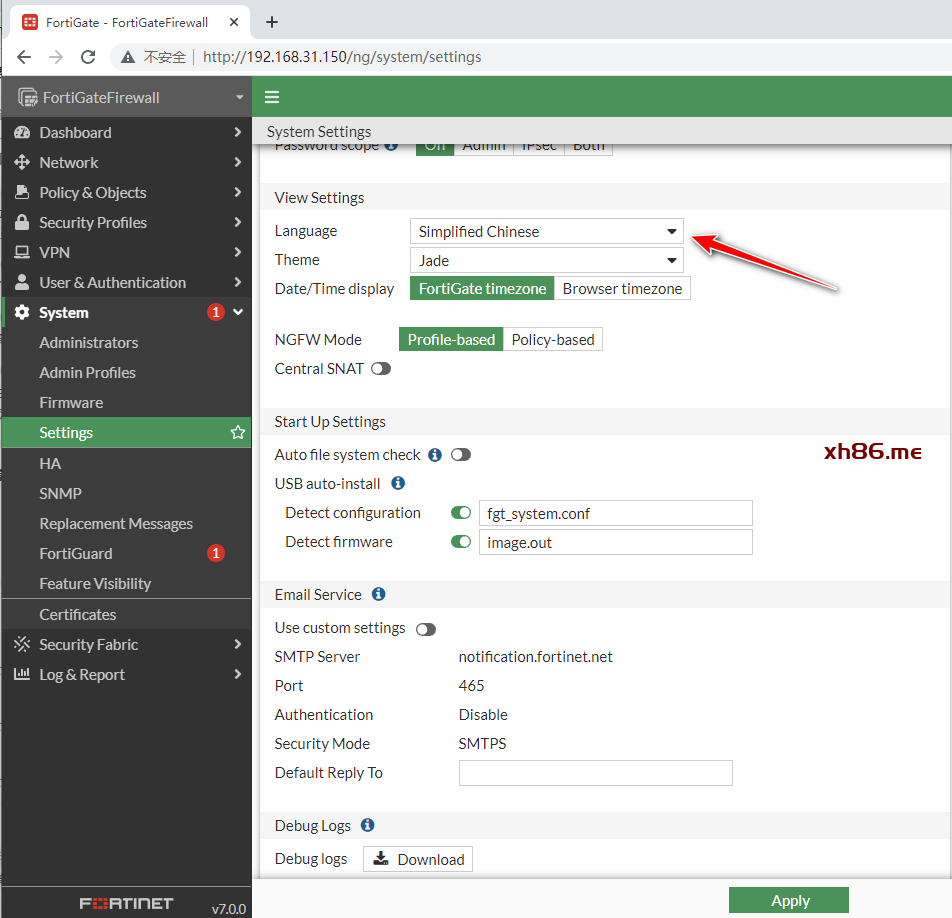Click the hamburger menu icon in green header
The width and height of the screenshot is (952, 918).
click(x=271, y=97)
